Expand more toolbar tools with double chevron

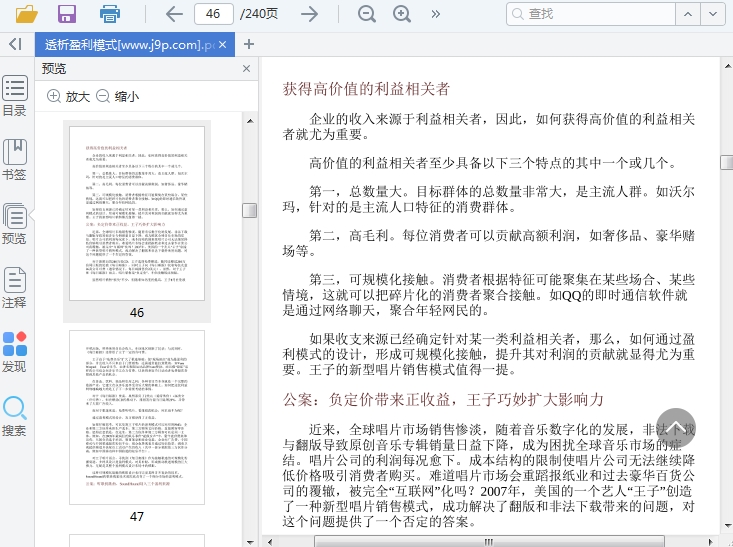436,14
